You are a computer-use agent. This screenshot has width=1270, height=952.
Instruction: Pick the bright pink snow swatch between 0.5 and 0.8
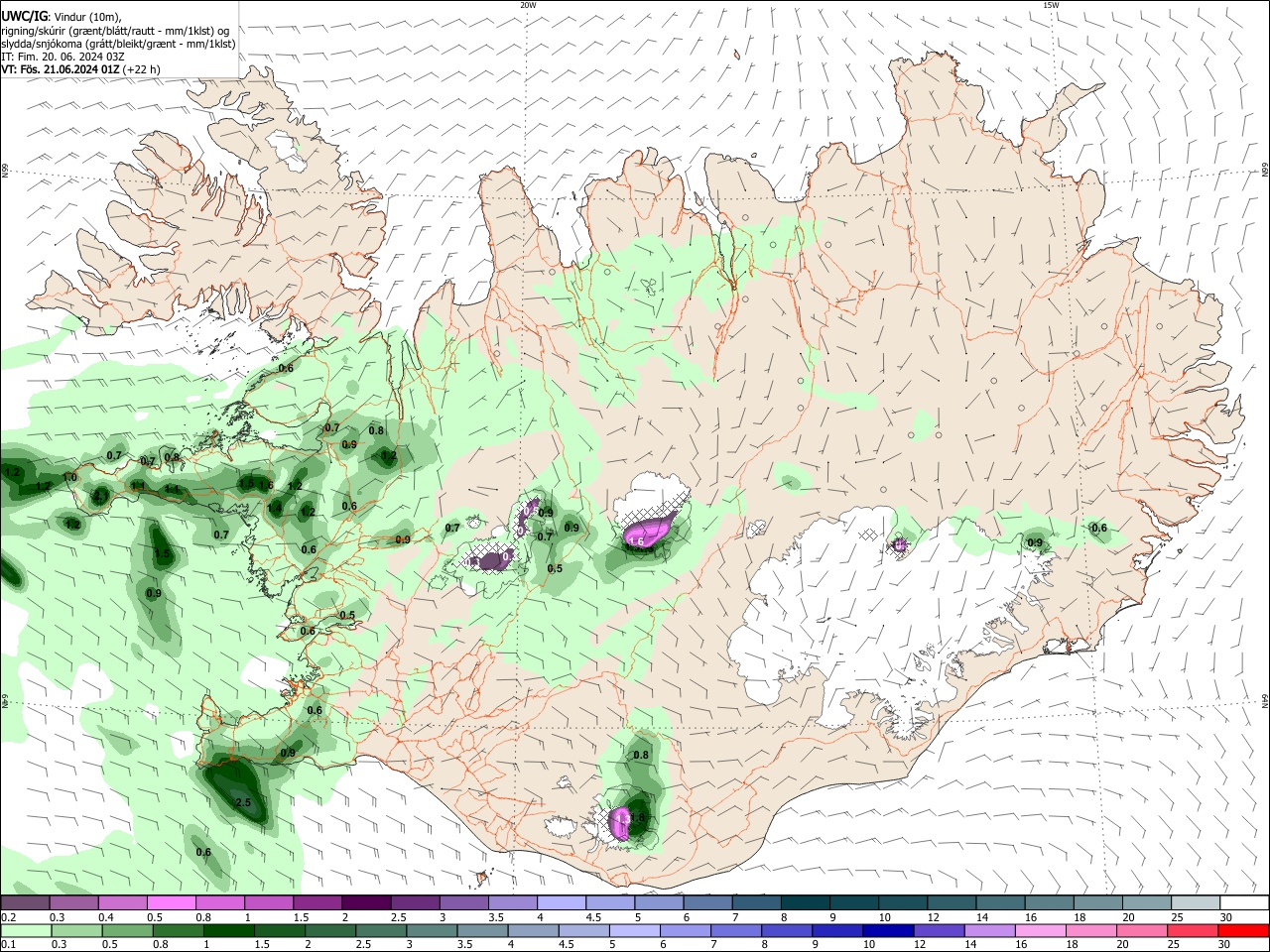172,902
